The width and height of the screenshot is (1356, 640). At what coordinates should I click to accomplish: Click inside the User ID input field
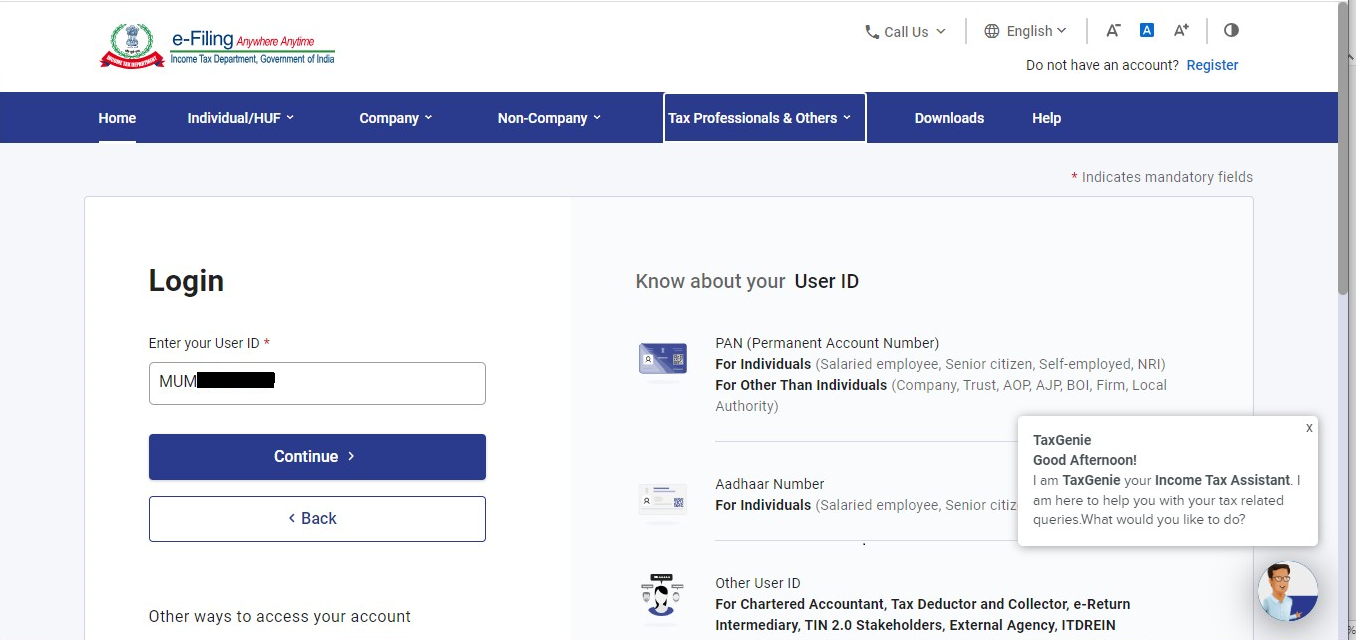(x=316, y=383)
